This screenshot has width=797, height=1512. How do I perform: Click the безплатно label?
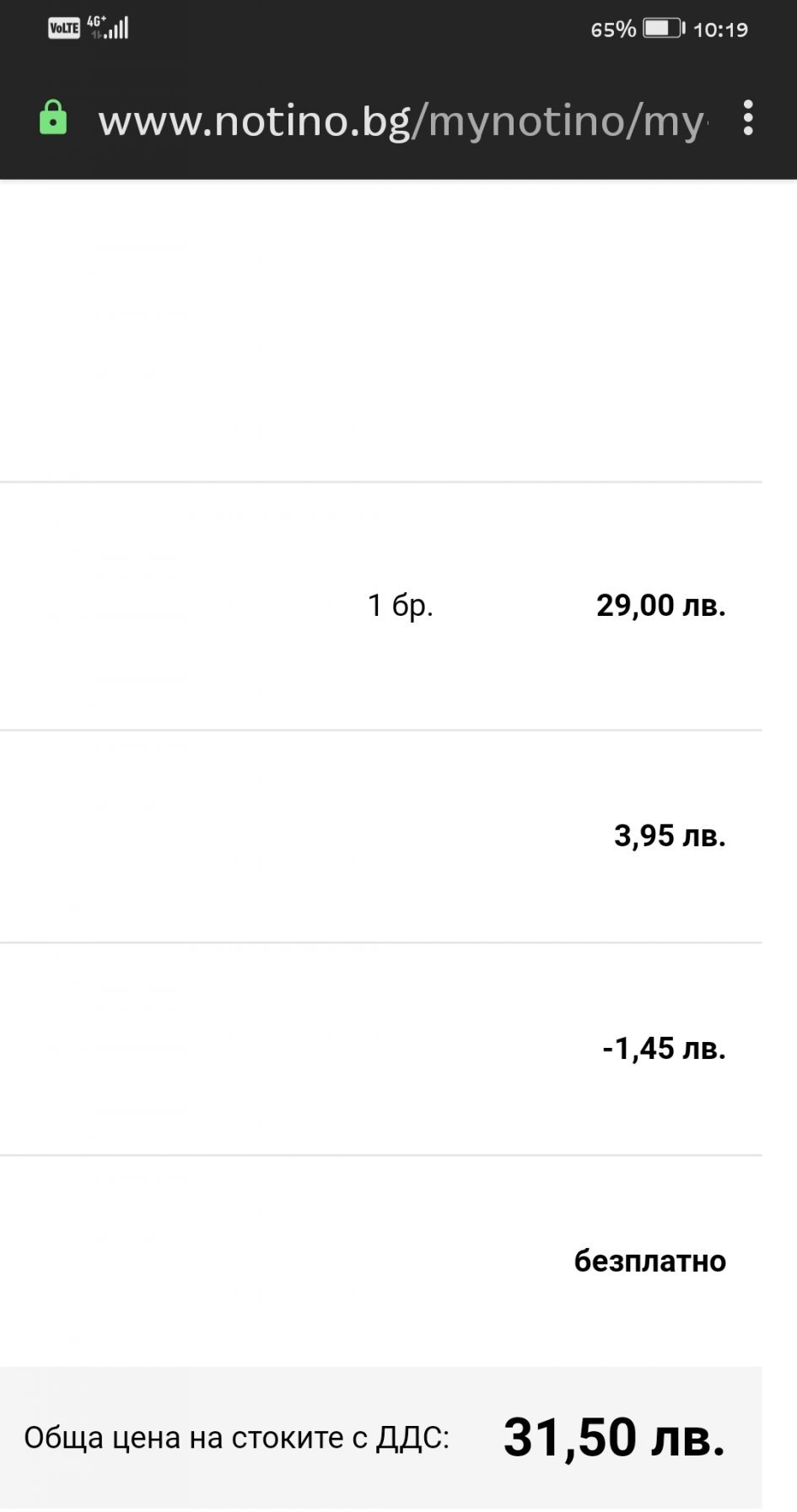[650, 1261]
